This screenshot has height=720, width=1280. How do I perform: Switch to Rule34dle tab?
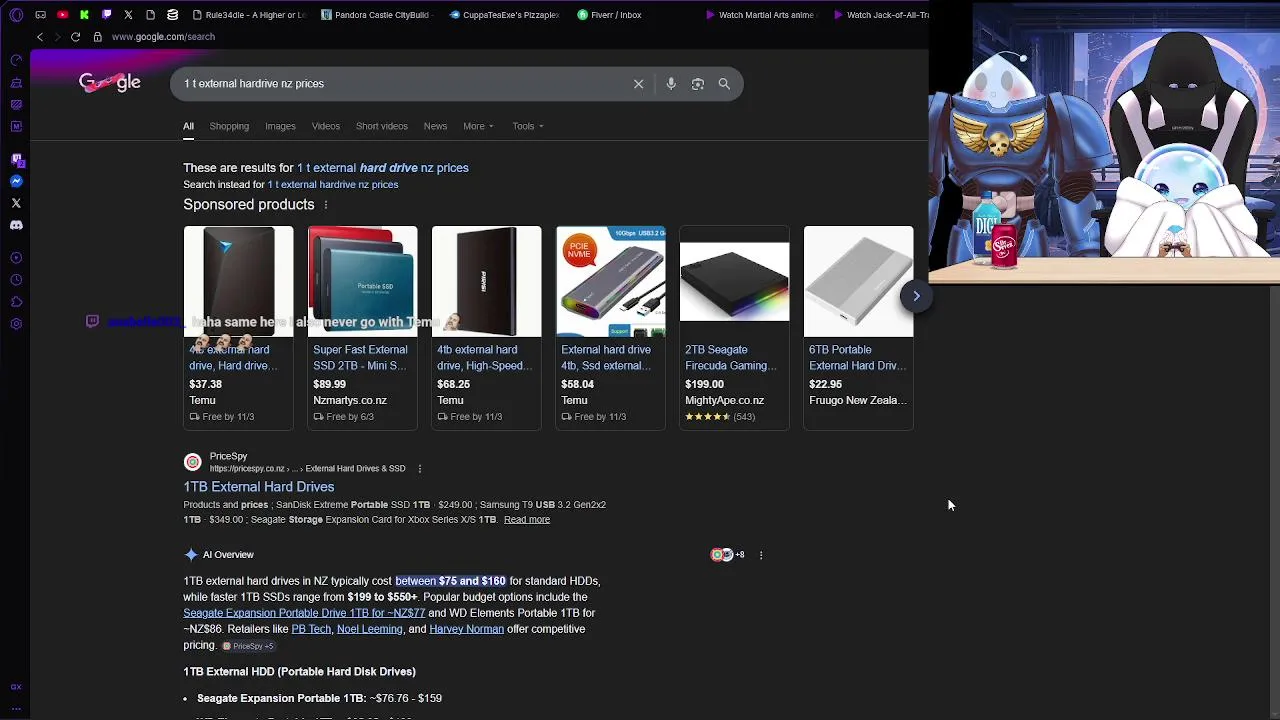pyautogui.click(x=248, y=15)
